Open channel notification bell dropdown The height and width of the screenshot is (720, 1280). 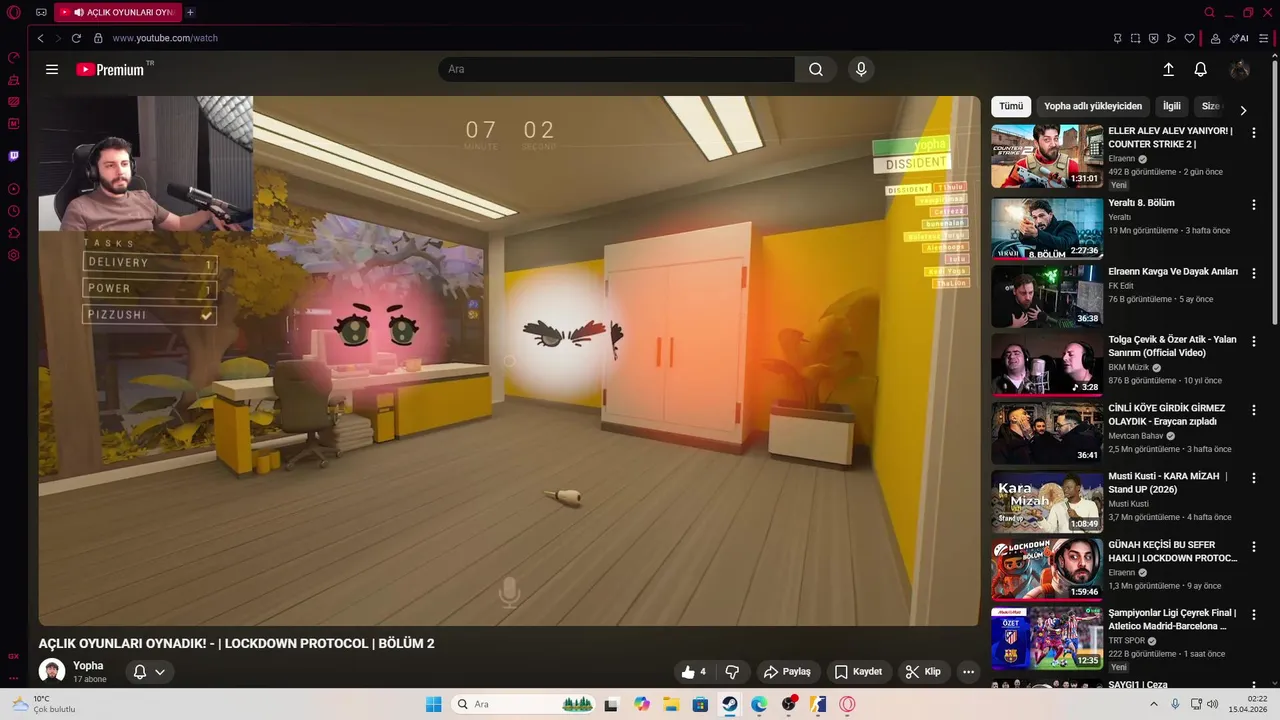pos(150,672)
